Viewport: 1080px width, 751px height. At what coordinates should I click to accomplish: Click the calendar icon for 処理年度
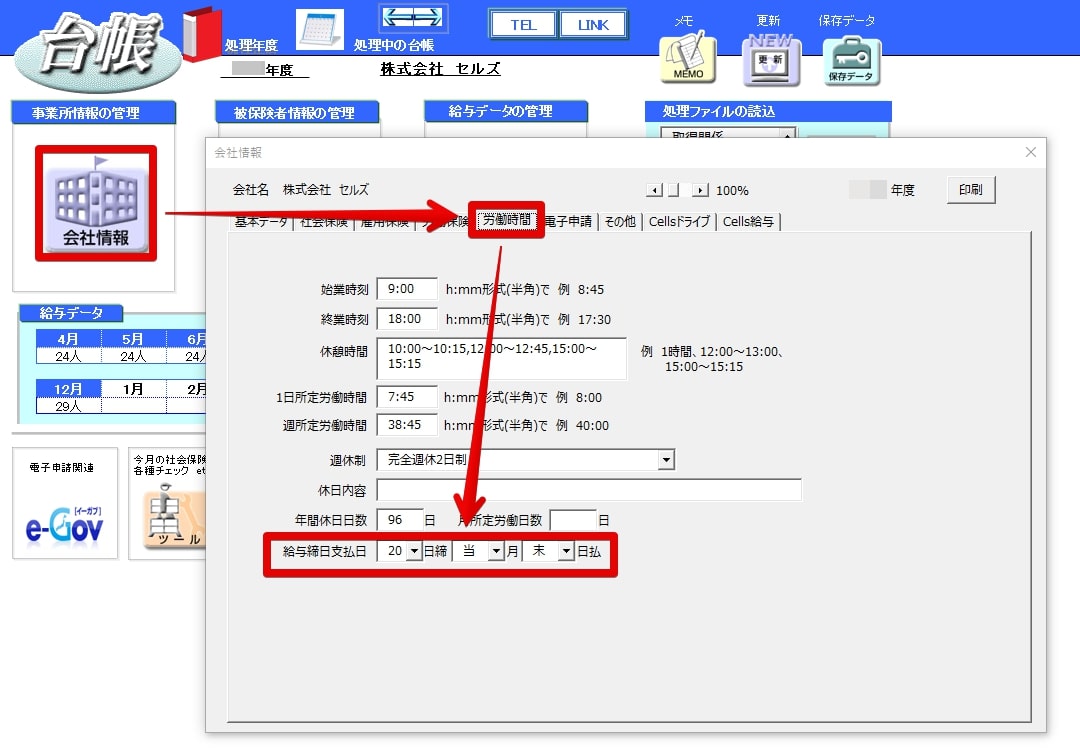pyautogui.click(x=320, y=30)
